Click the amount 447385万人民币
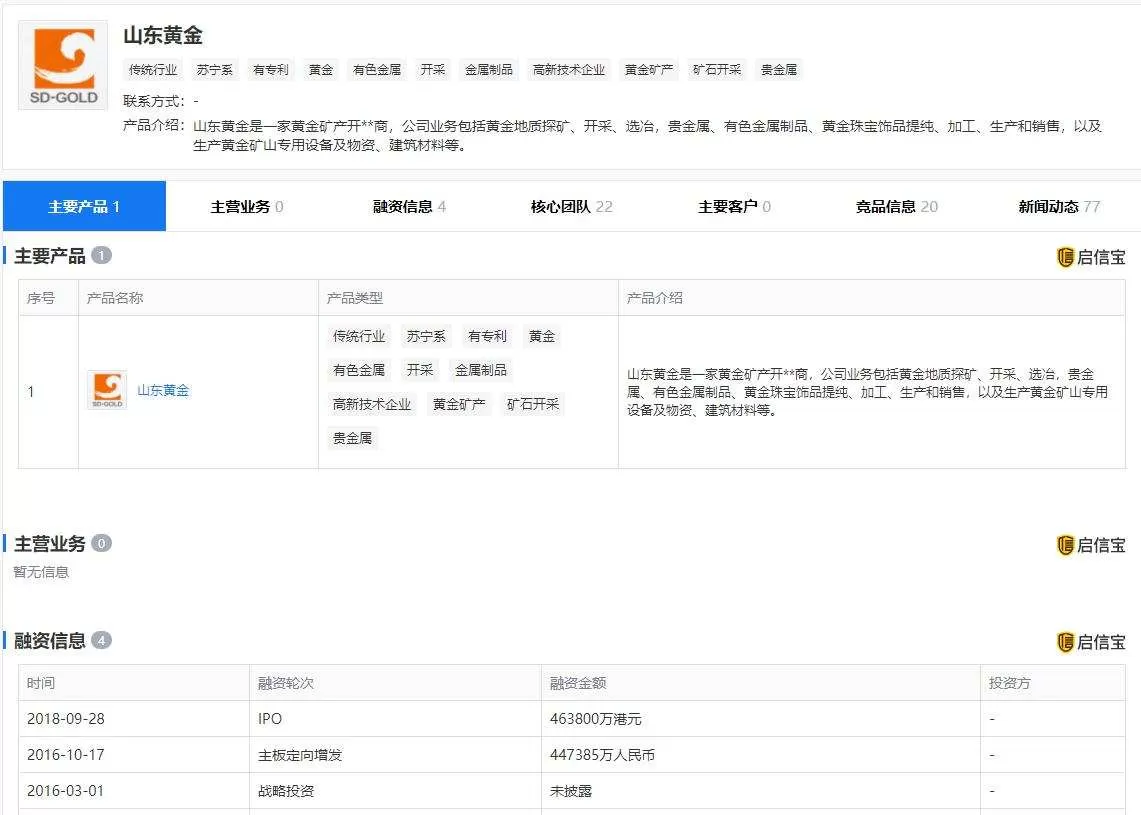This screenshot has width=1141, height=815. pyautogui.click(x=603, y=755)
